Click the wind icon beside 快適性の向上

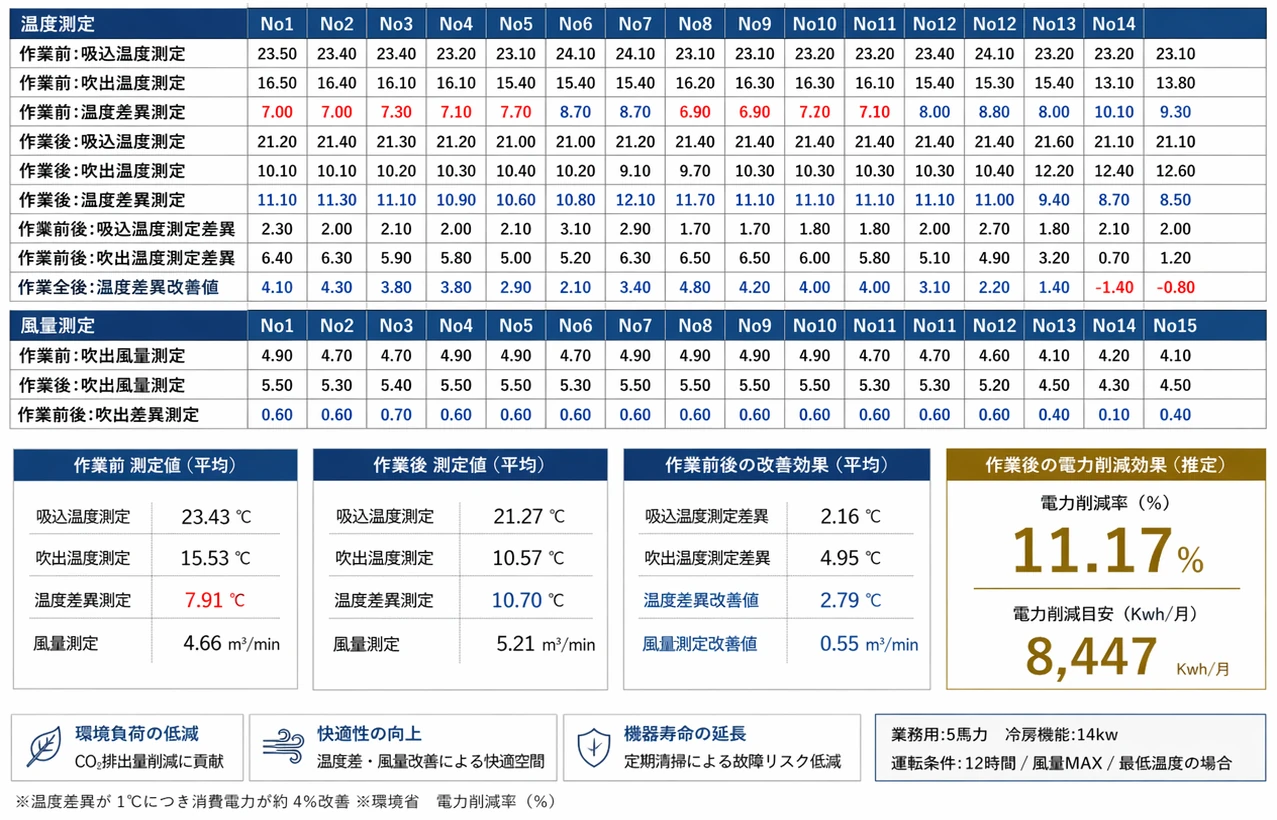pyautogui.click(x=281, y=748)
